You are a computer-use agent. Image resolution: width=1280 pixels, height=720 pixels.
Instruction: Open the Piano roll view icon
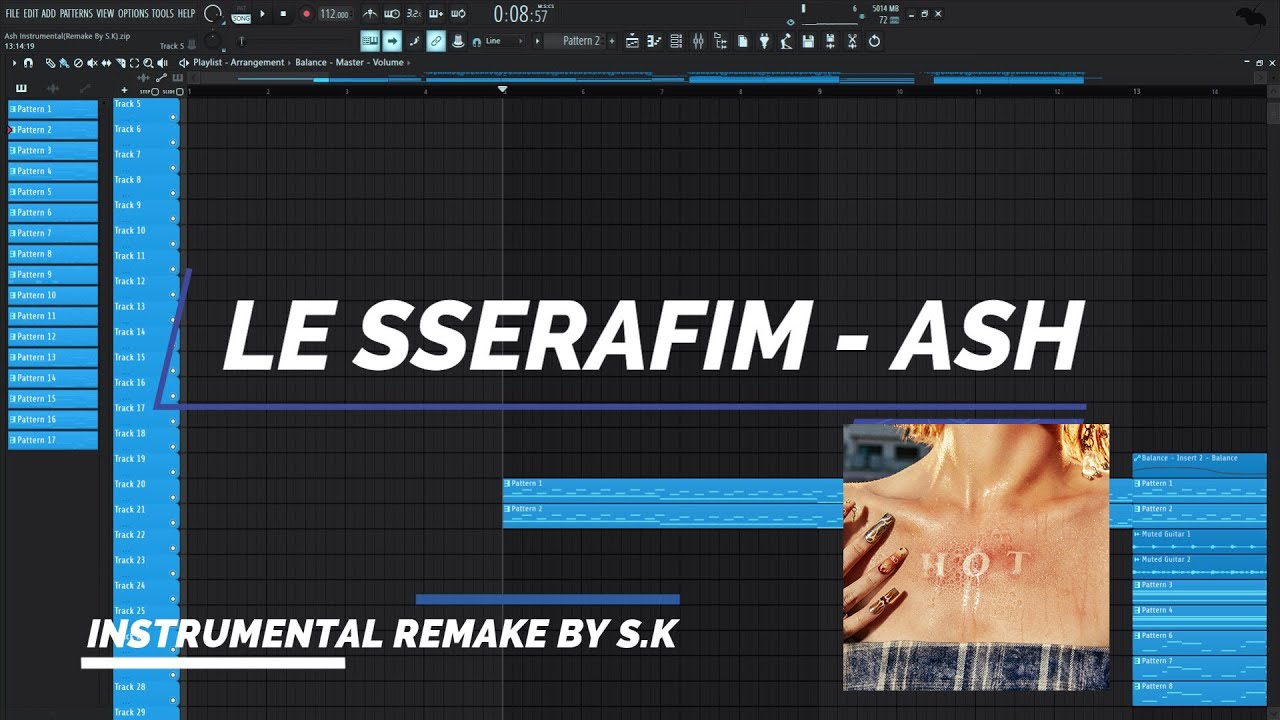click(x=654, y=41)
